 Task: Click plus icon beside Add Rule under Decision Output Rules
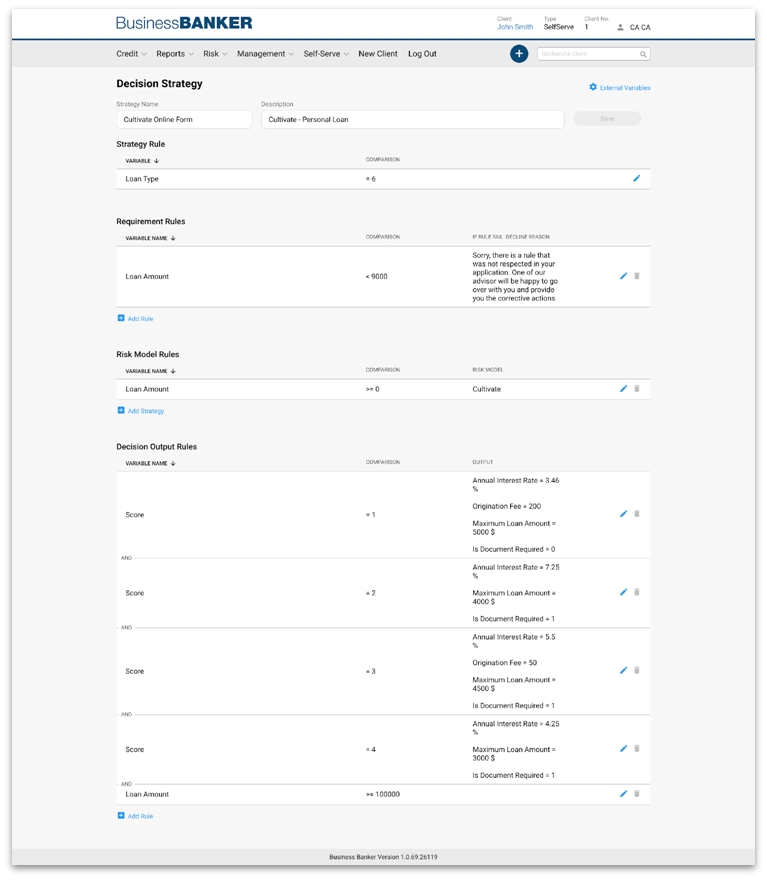tap(121, 815)
